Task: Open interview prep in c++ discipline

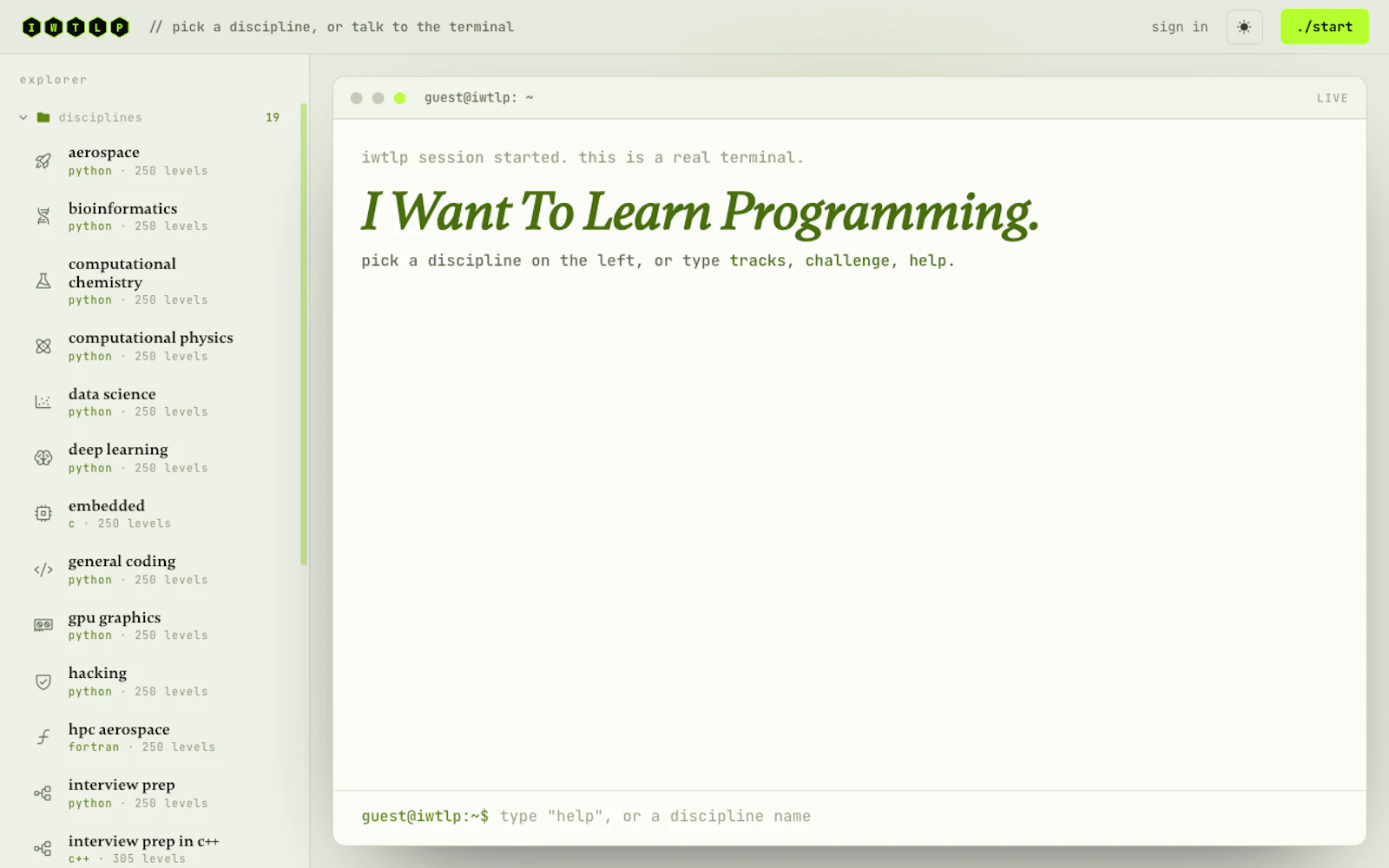Action: click(156, 849)
